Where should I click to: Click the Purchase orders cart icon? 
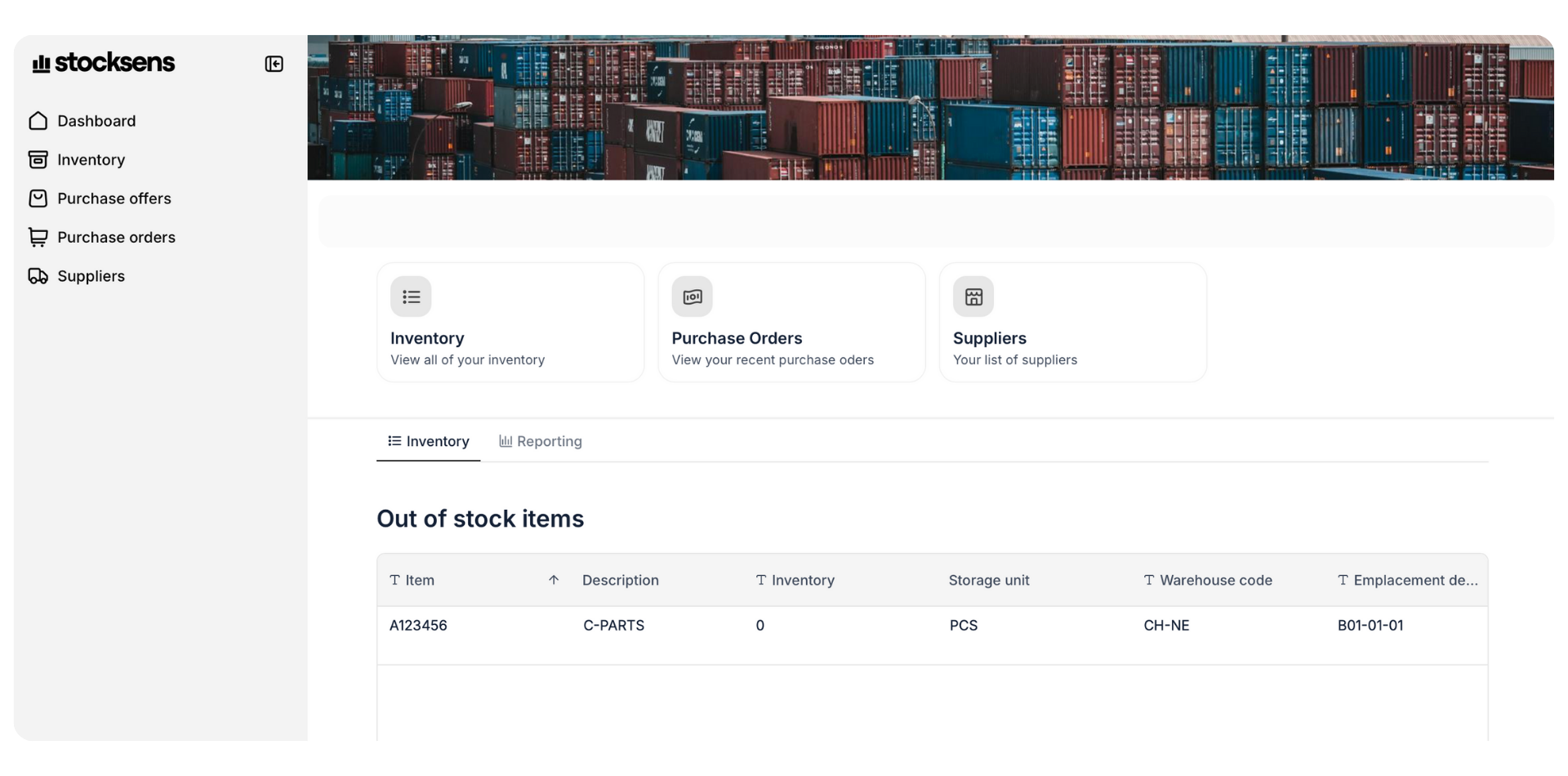point(38,238)
